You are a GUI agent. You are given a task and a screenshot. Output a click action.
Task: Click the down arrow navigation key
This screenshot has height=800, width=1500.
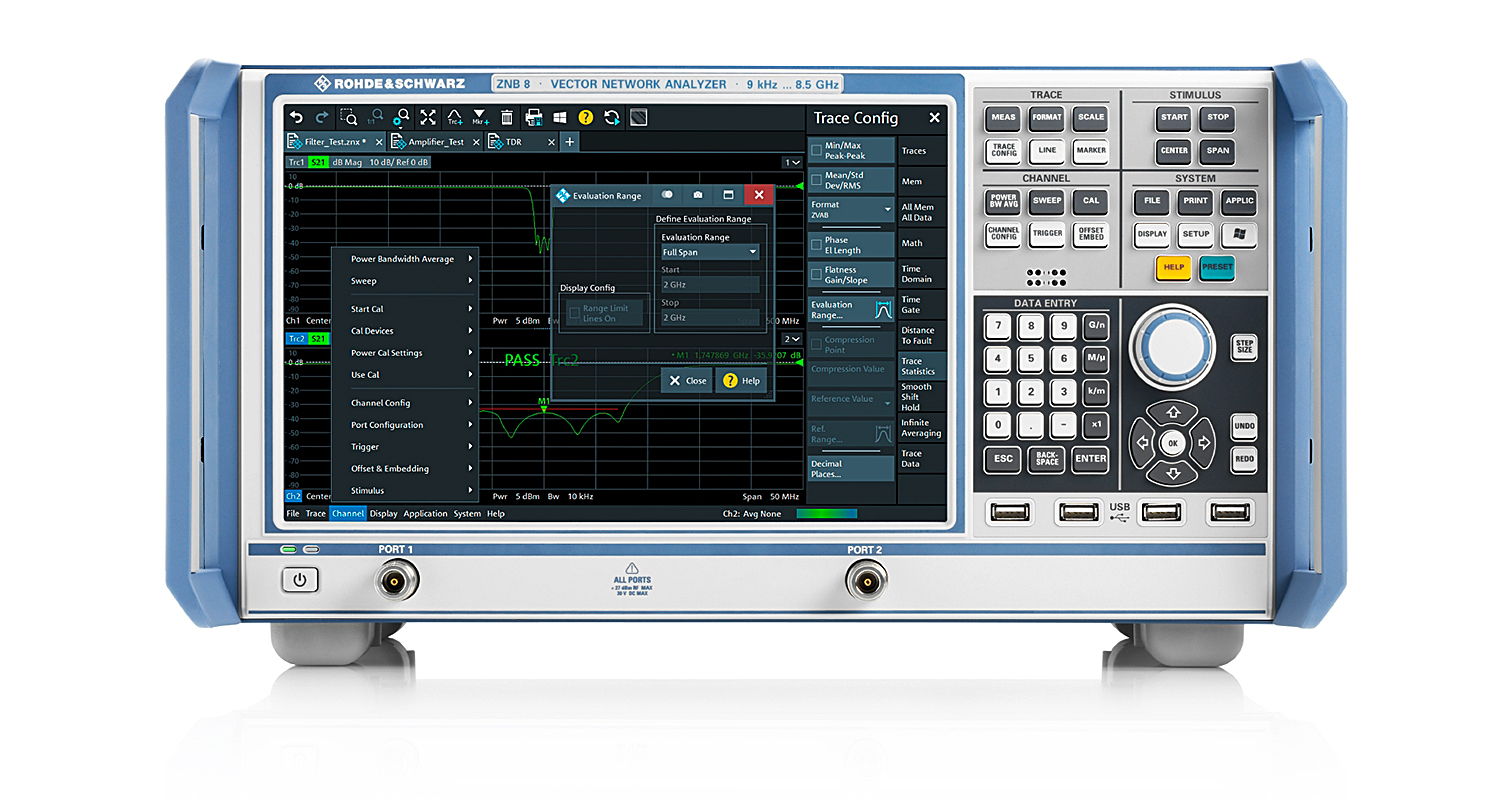coord(1173,473)
